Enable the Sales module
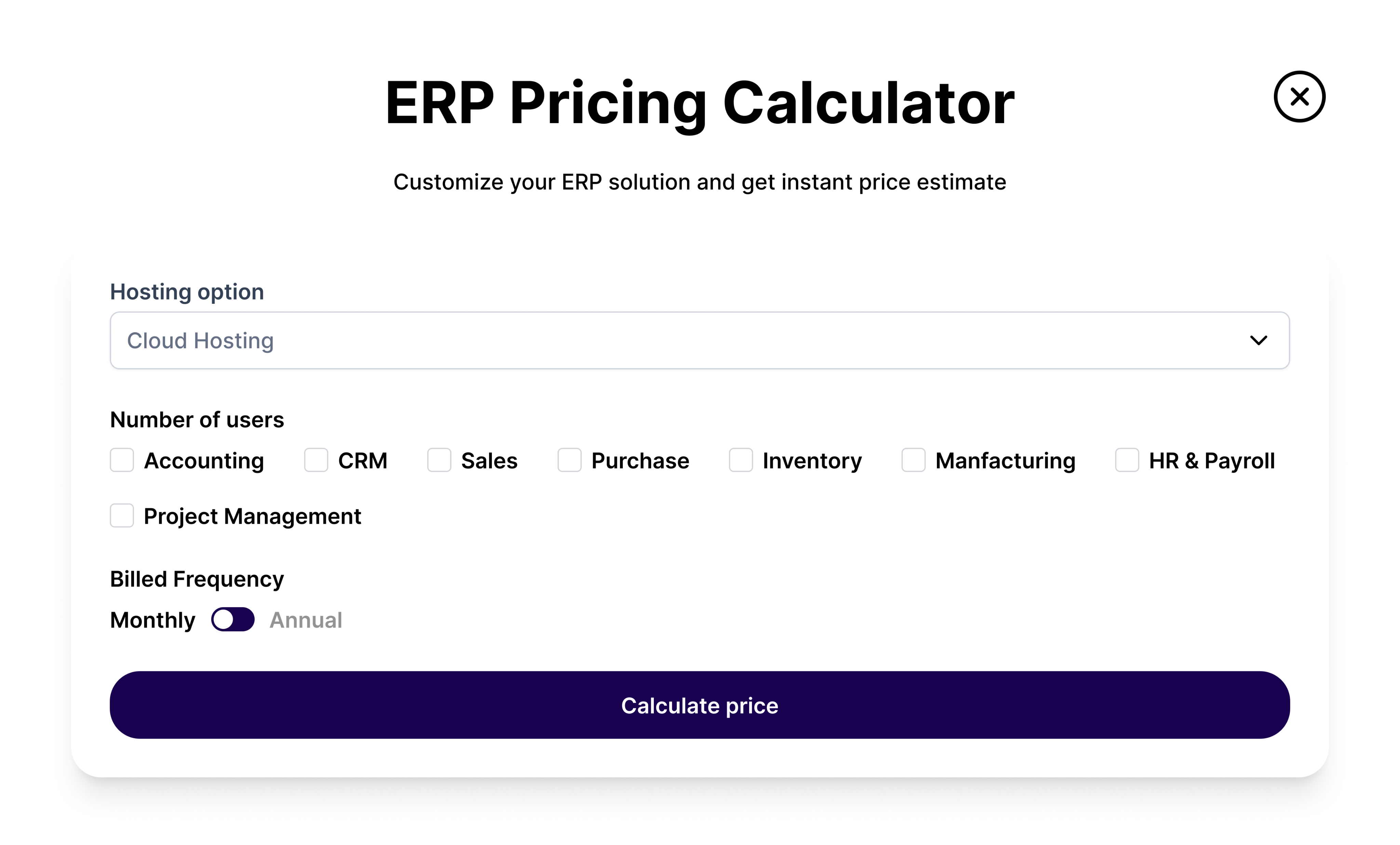1400x845 pixels. coord(439,460)
